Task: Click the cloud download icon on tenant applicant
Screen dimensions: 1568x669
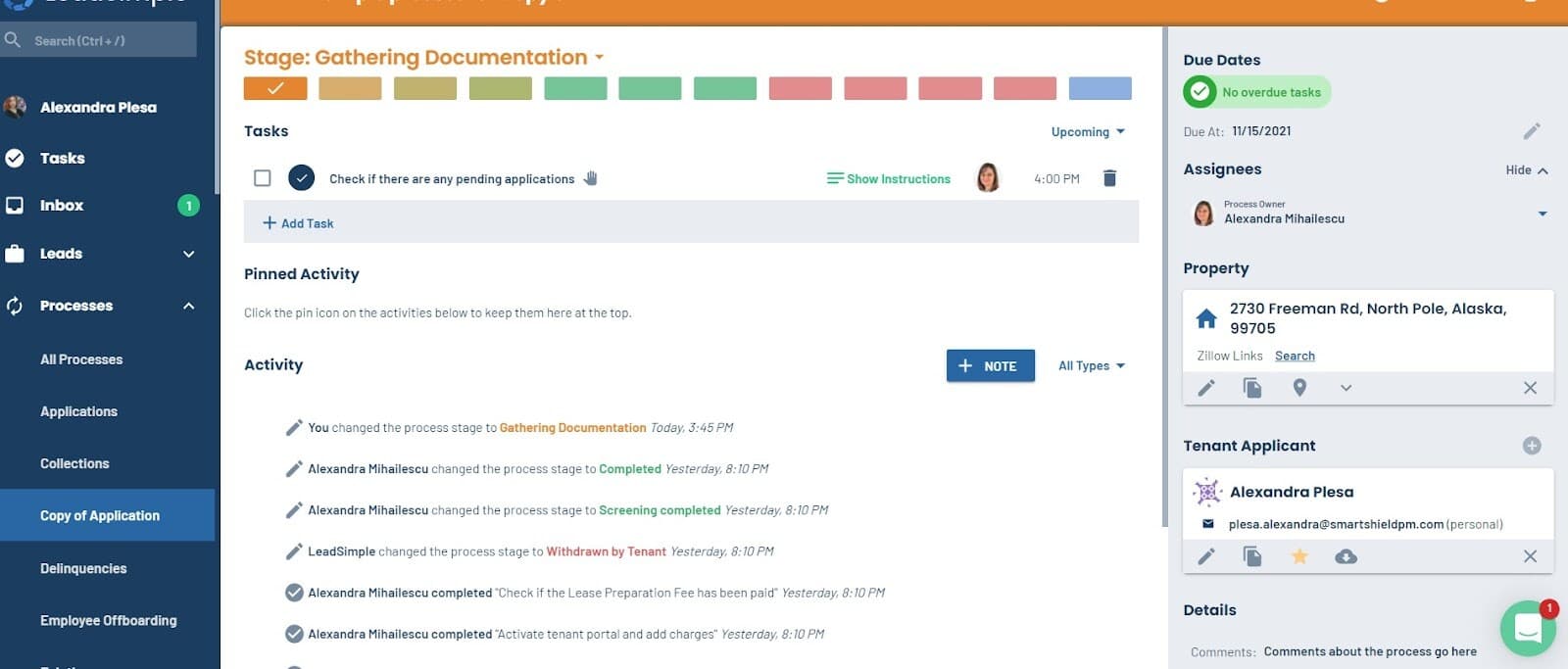Action: tap(1346, 556)
